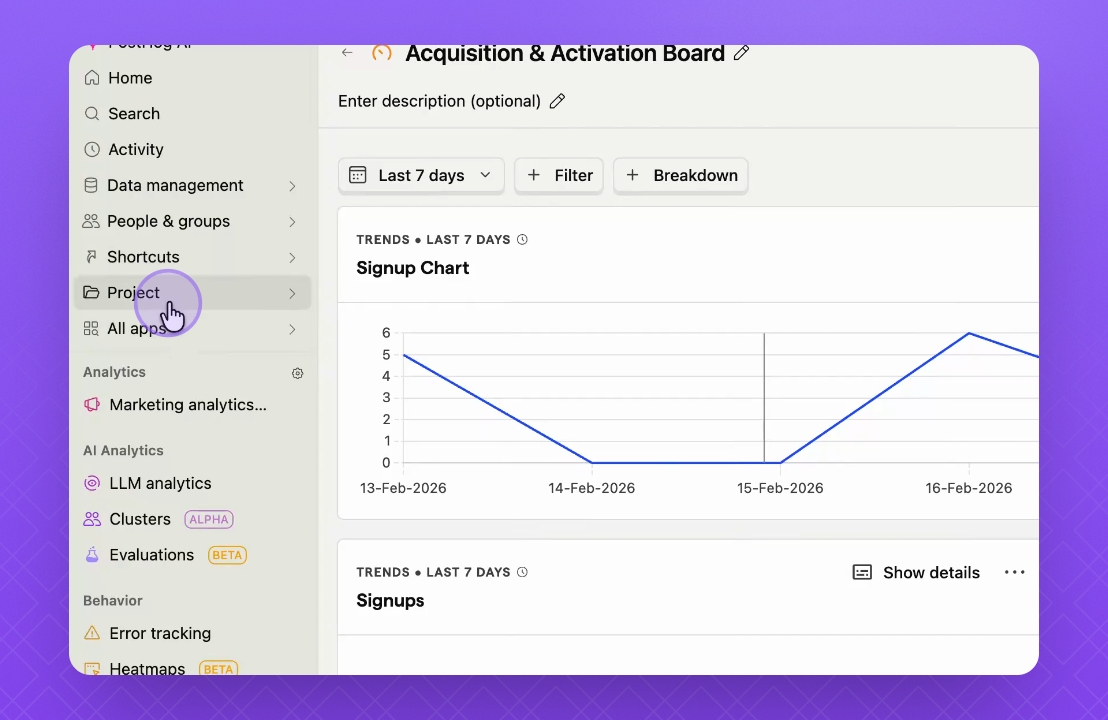The height and width of the screenshot is (720, 1108).
Task: Click the LLM analytics icon
Action: [x=92, y=483]
